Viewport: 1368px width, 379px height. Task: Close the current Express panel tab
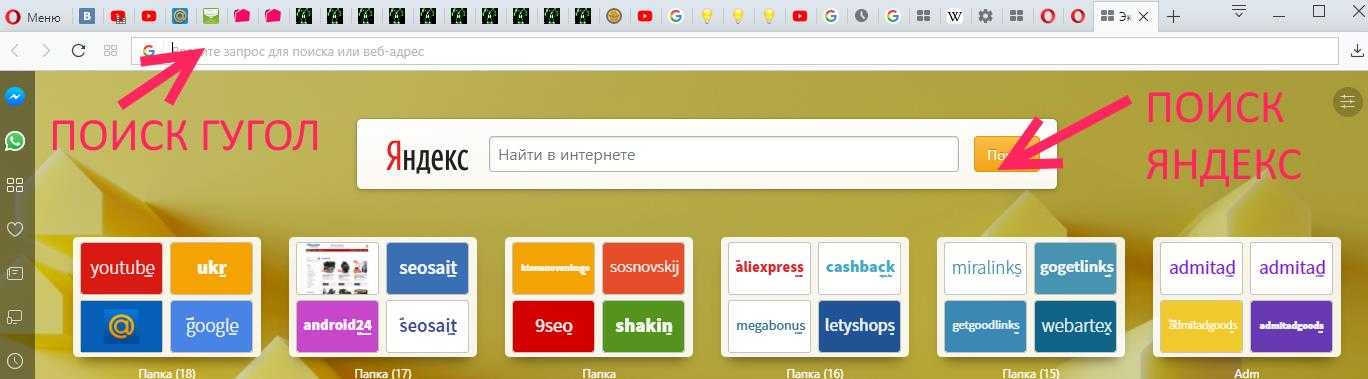click(1145, 16)
